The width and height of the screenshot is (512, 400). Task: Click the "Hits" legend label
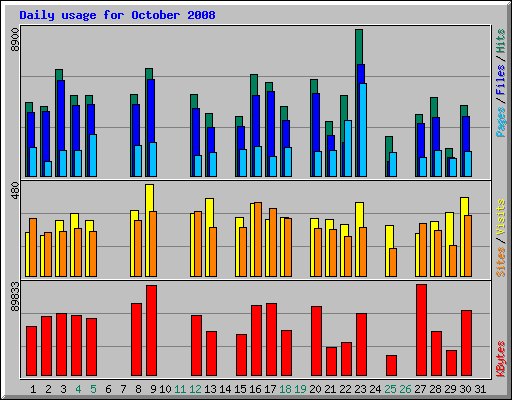(501, 41)
